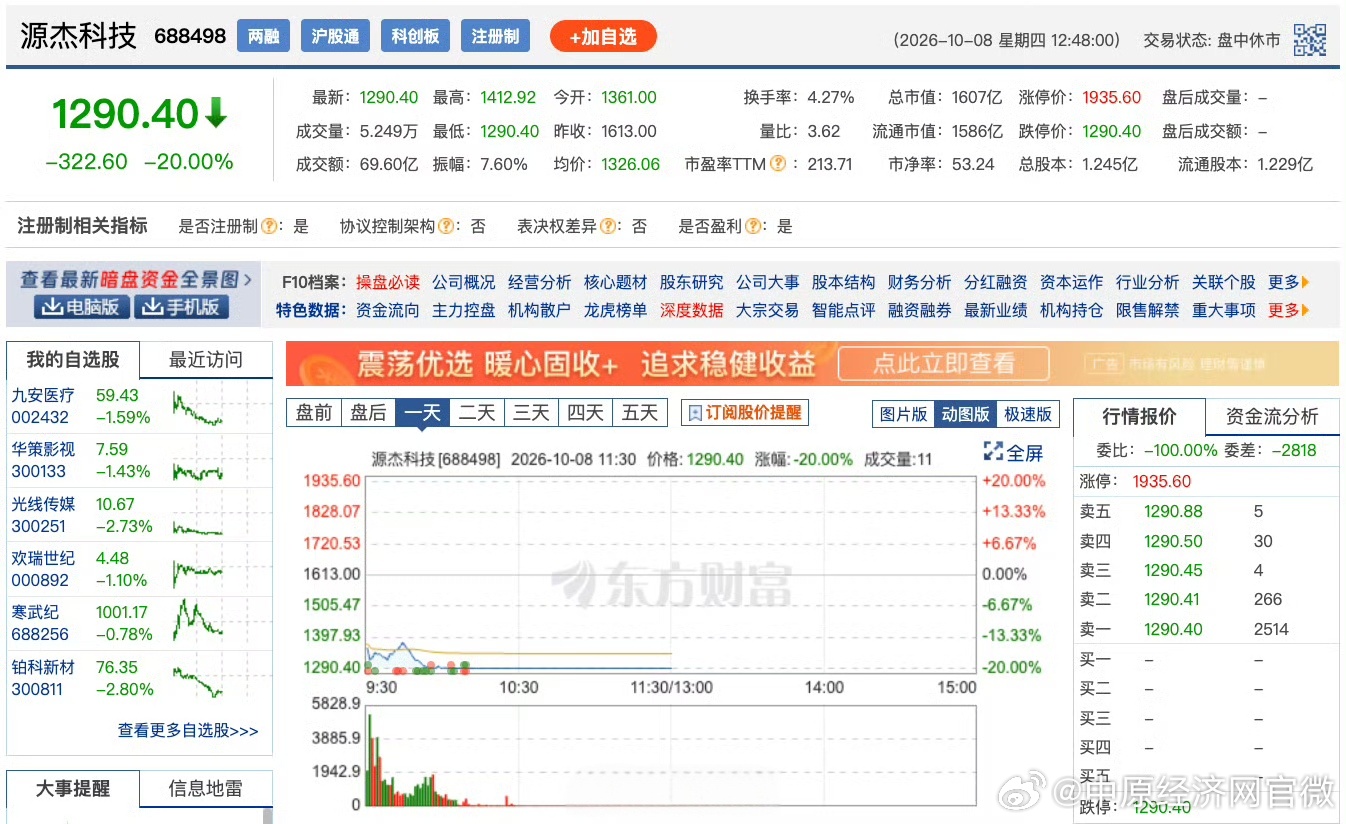The image size is (1346, 824).
Task: Switch to 极速版 chart mode
Action: [x=1027, y=414]
